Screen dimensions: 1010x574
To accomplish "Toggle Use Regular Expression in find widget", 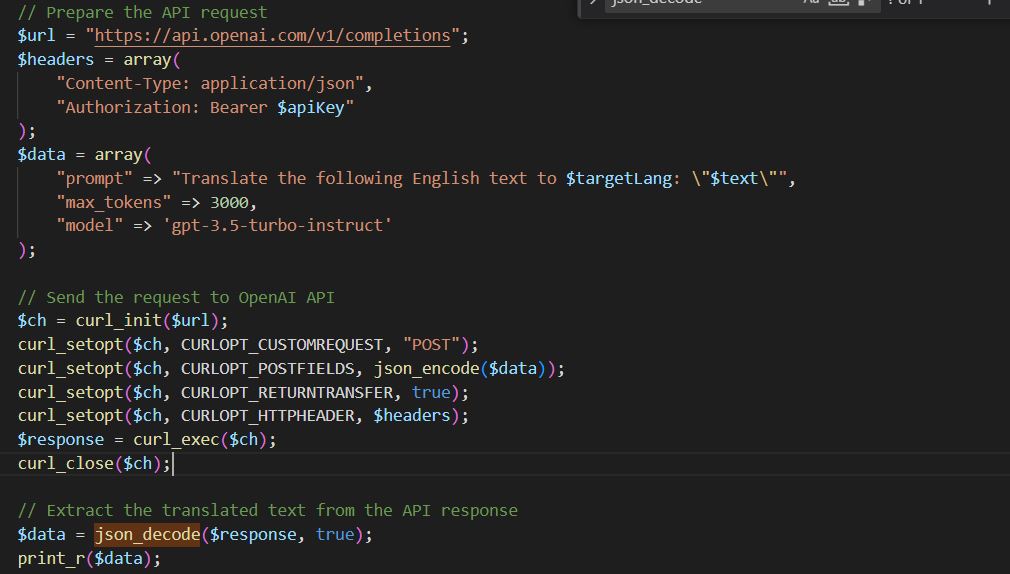I will (863, 3).
